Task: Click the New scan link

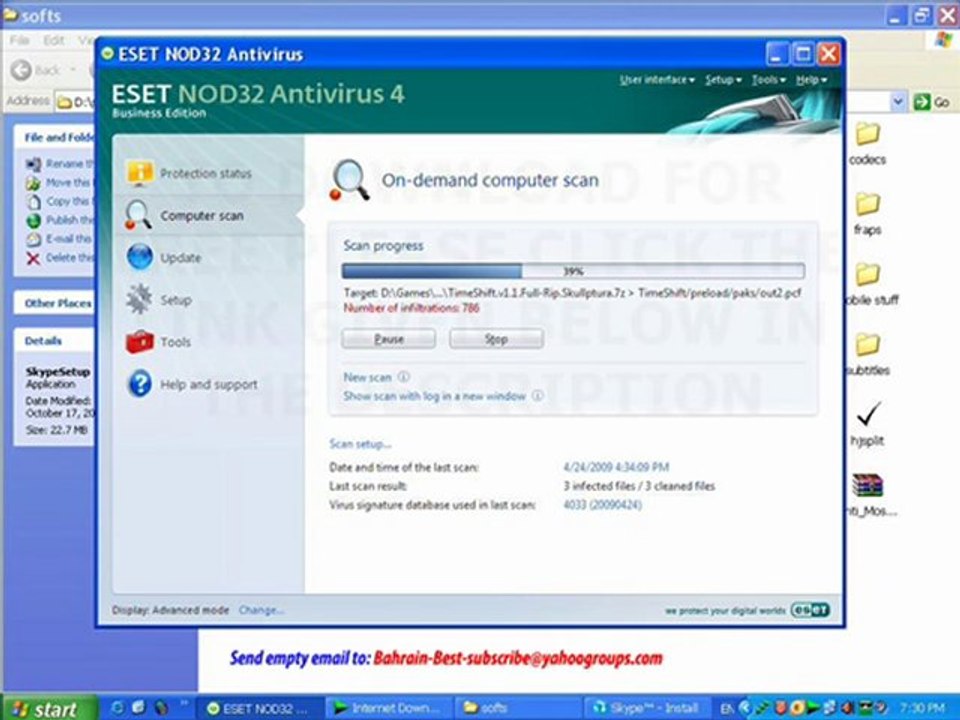Action: (367, 377)
